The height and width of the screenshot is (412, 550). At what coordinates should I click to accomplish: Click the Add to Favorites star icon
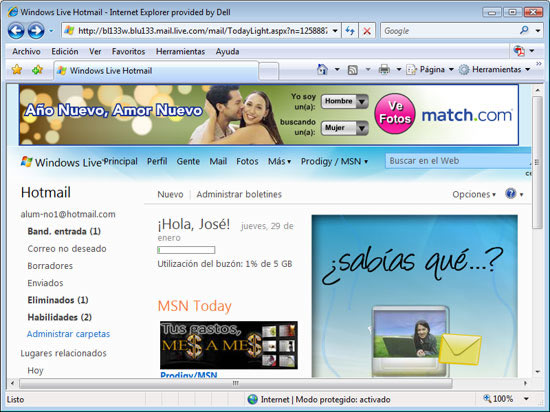tap(37, 69)
